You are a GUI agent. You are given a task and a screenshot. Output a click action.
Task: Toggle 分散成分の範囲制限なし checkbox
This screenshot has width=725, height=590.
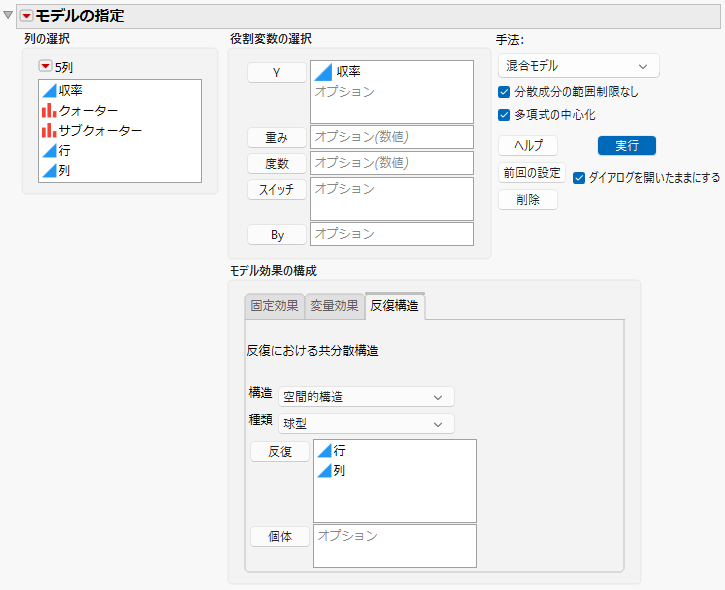click(x=504, y=92)
